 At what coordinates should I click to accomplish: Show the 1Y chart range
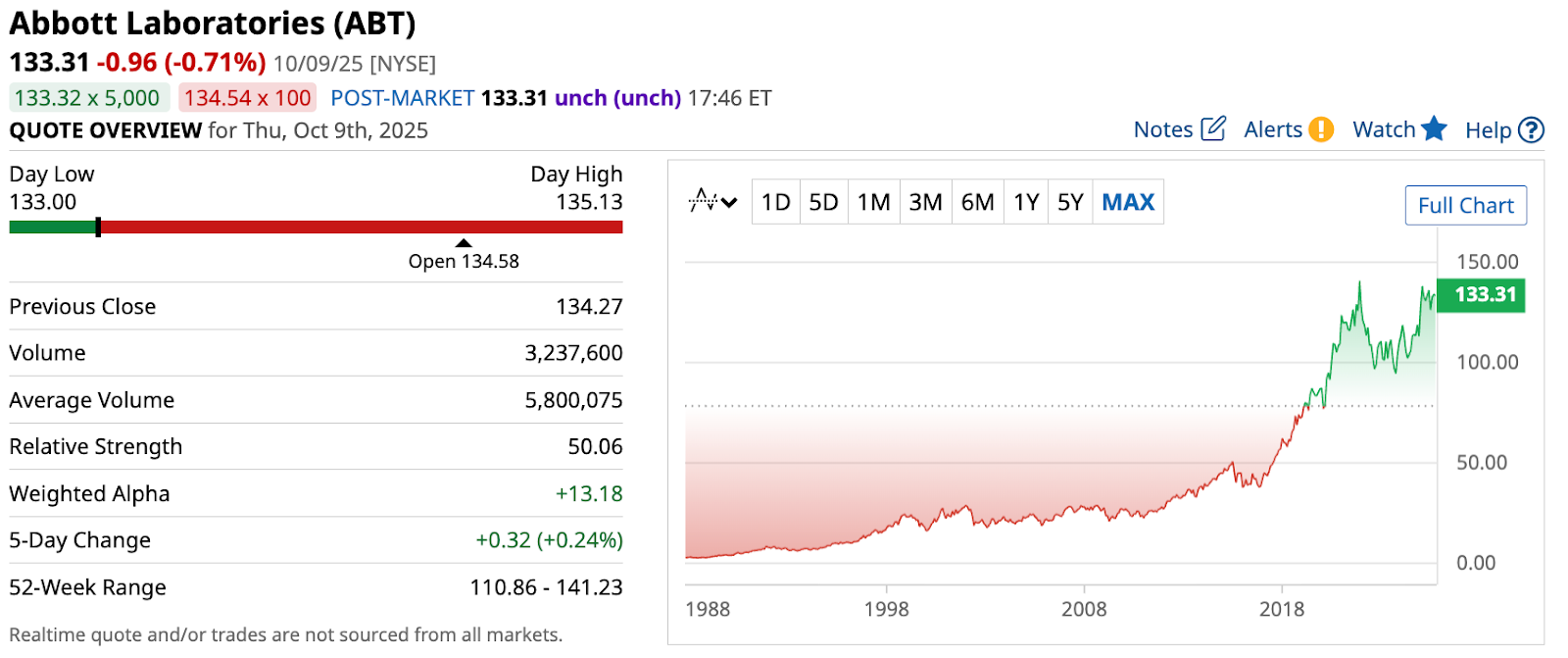(x=1026, y=202)
